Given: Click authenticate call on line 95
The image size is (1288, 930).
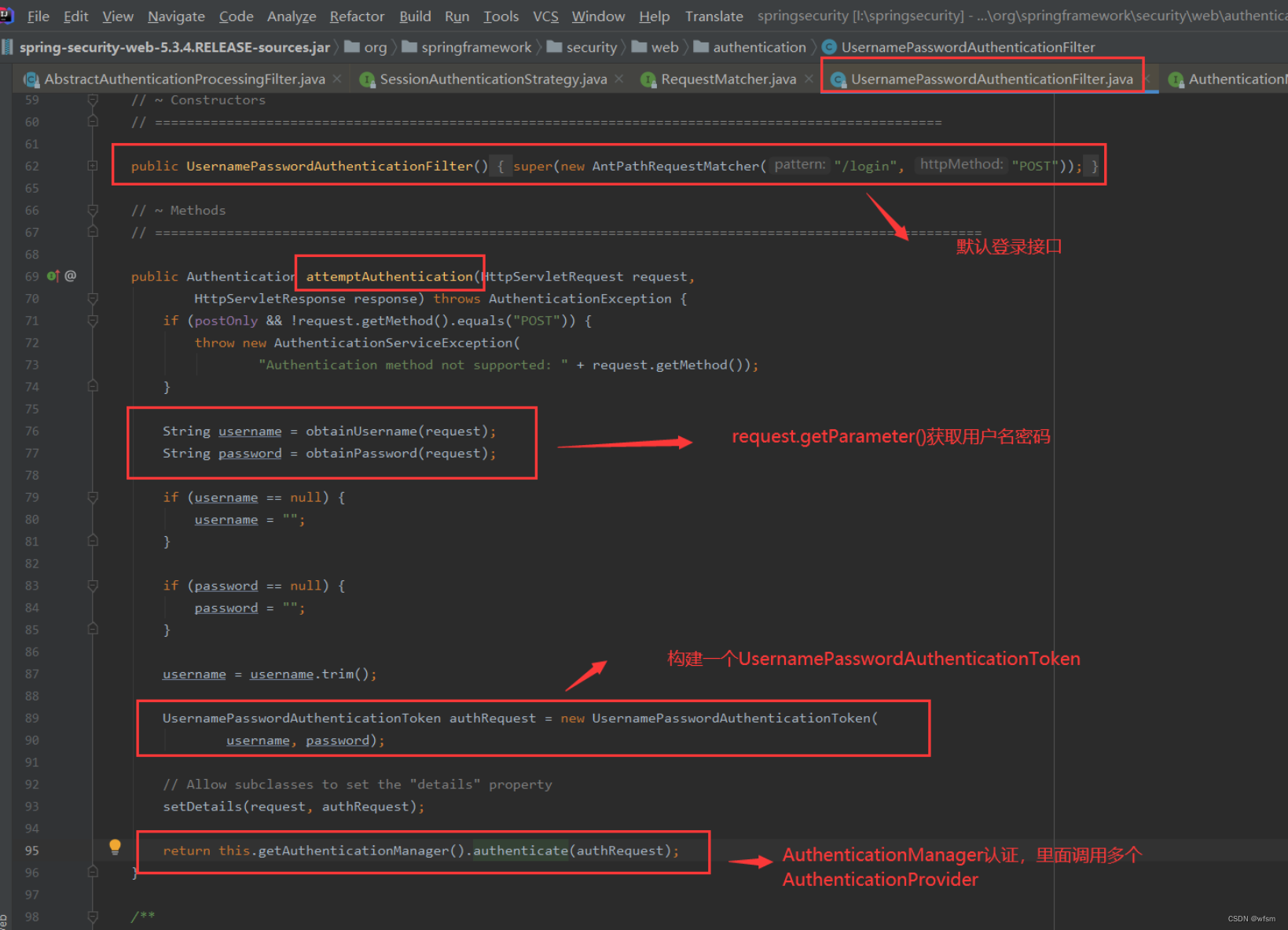Looking at the screenshot, I should click(x=519, y=850).
